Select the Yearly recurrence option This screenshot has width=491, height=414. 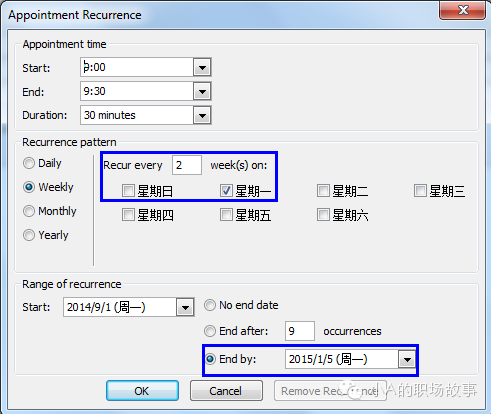[29, 235]
